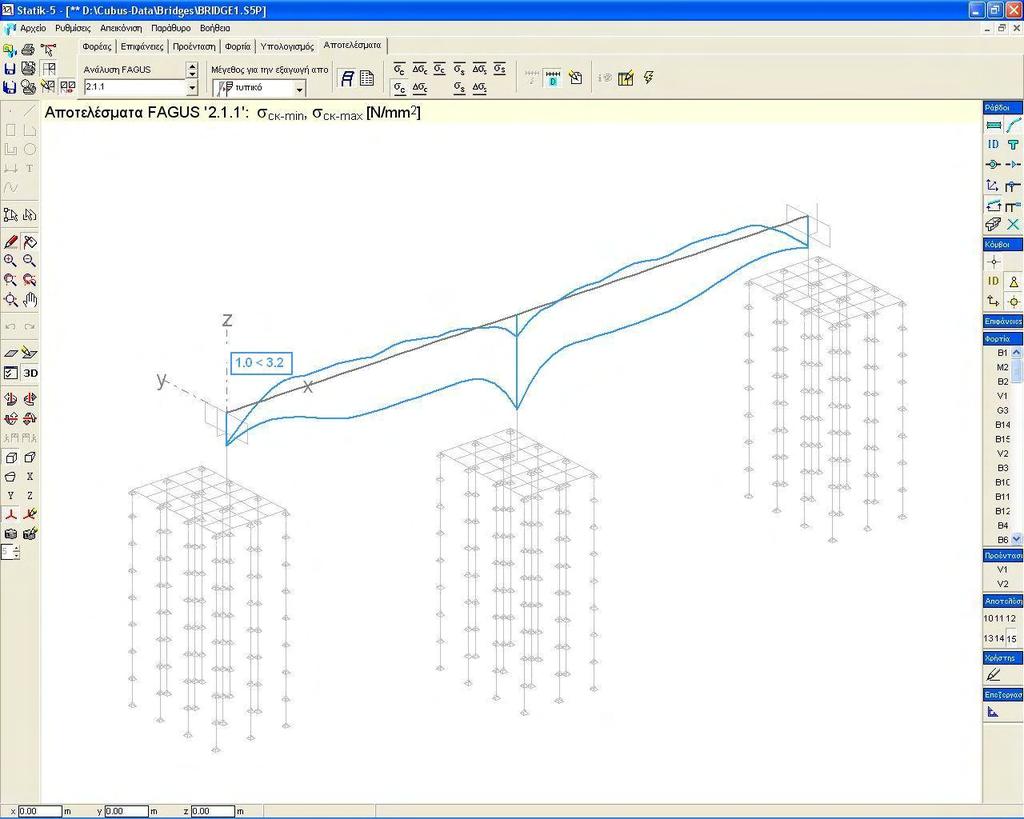Click the top-row σs steel stress icon
Screen dimensions: 1024x819
(x=460, y=69)
